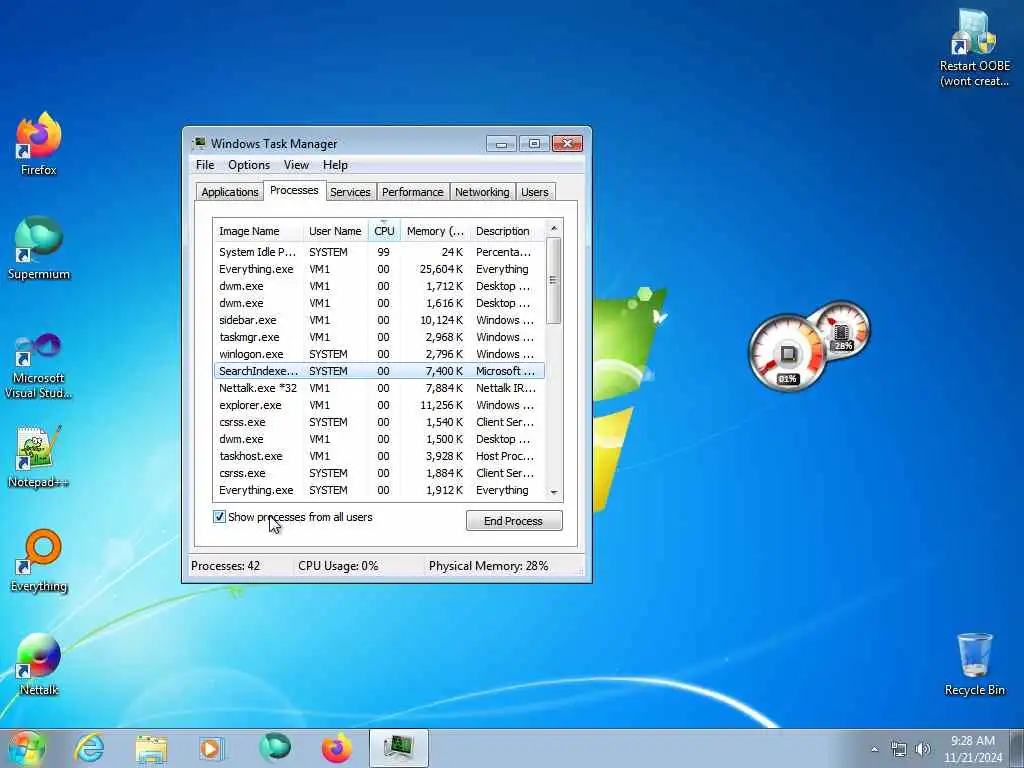The width and height of the screenshot is (1024, 768).
Task: Open Firefox from the taskbar
Action: pos(336,748)
